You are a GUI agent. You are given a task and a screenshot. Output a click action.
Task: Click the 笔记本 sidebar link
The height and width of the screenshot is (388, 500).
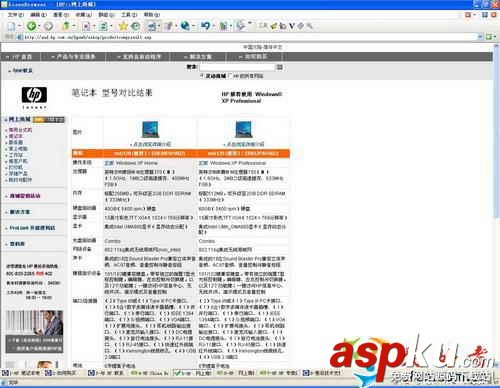point(16,136)
